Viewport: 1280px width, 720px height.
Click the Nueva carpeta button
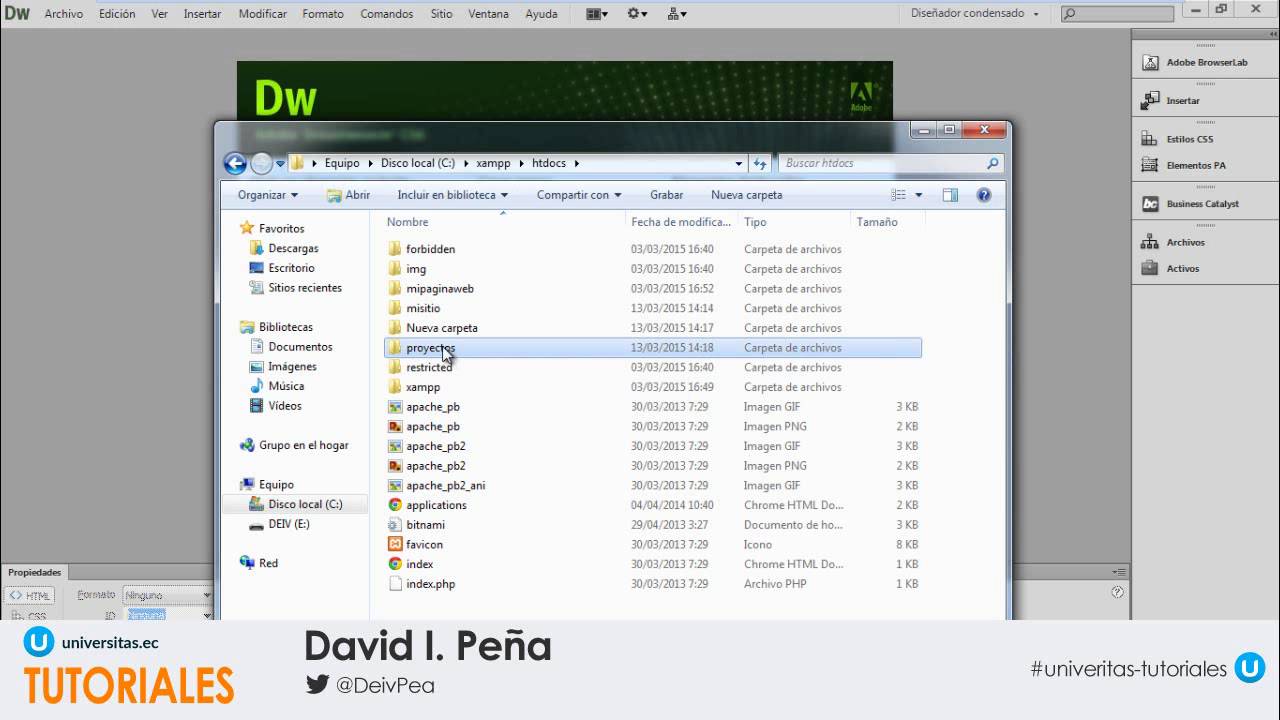(x=747, y=195)
